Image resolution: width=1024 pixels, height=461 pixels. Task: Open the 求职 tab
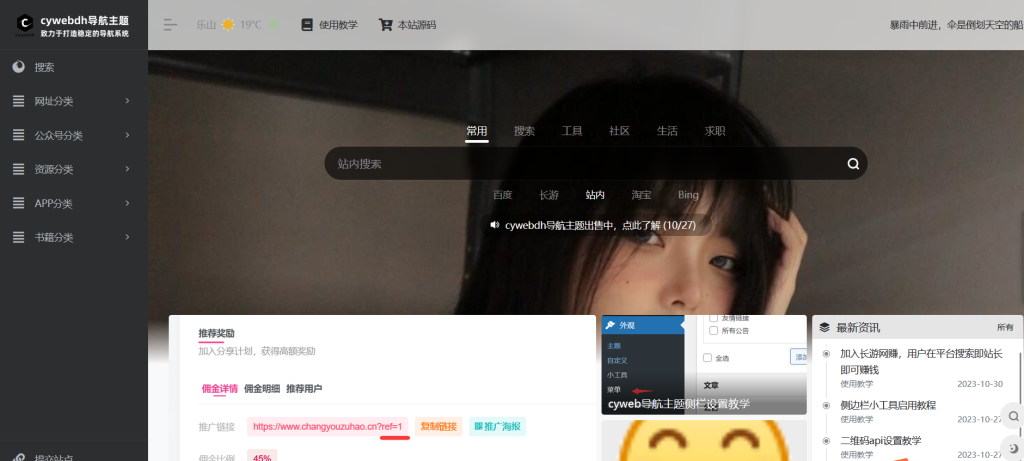(x=715, y=131)
